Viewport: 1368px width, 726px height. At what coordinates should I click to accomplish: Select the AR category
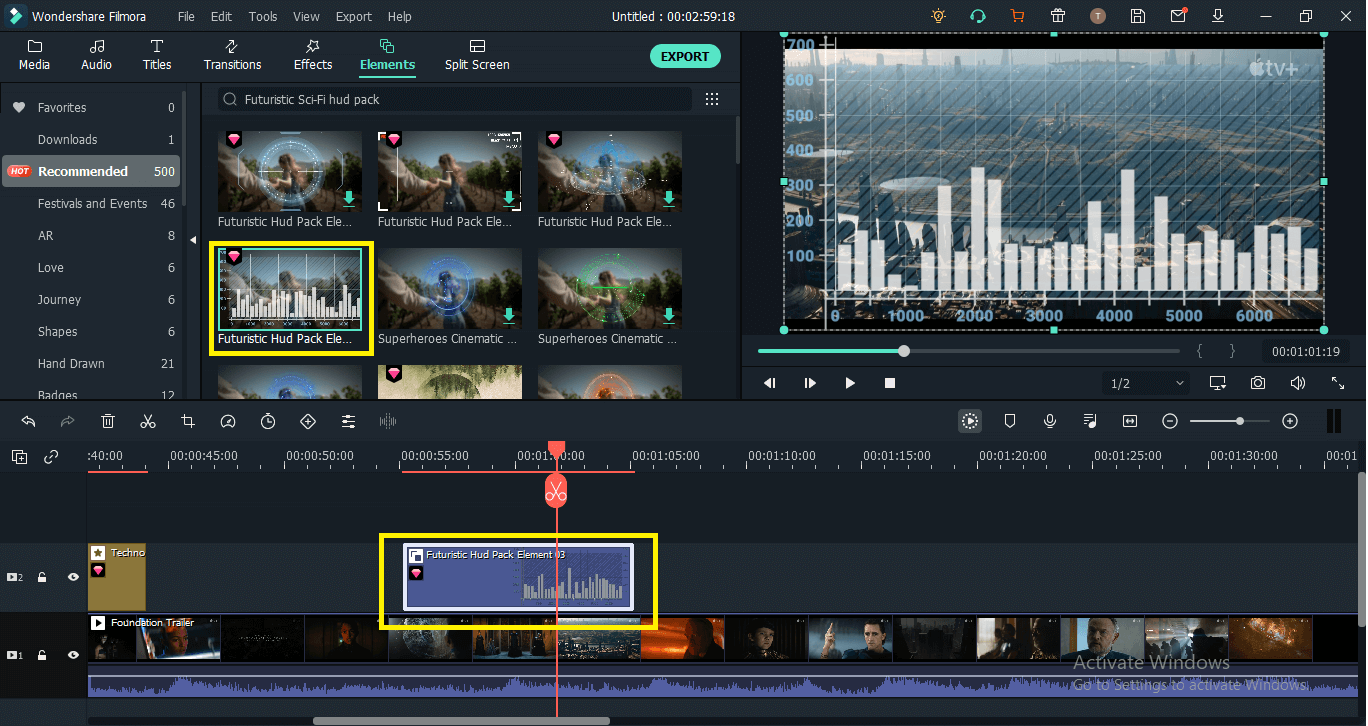91,235
